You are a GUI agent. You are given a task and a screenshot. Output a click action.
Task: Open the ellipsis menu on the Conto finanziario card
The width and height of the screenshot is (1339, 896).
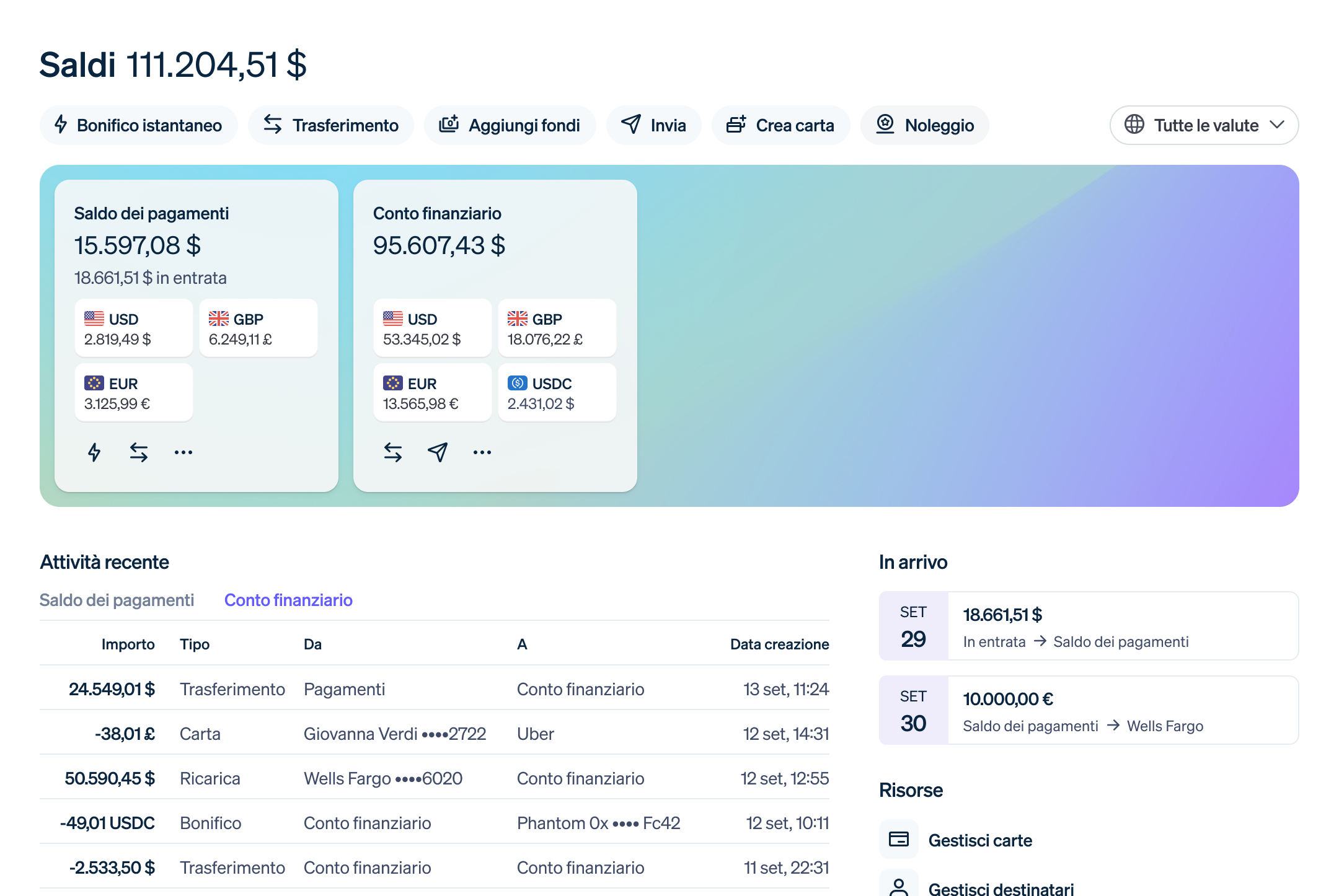[x=482, y=452]
